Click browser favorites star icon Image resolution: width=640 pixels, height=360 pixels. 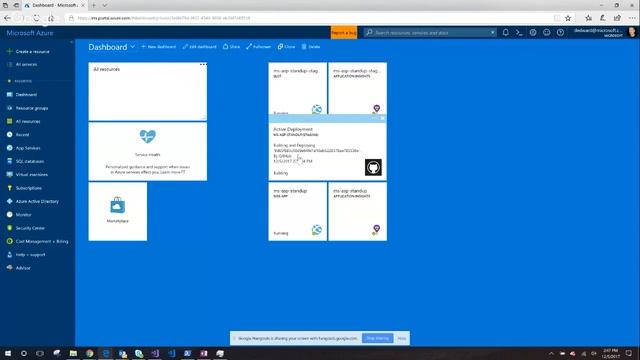(568, 18)
